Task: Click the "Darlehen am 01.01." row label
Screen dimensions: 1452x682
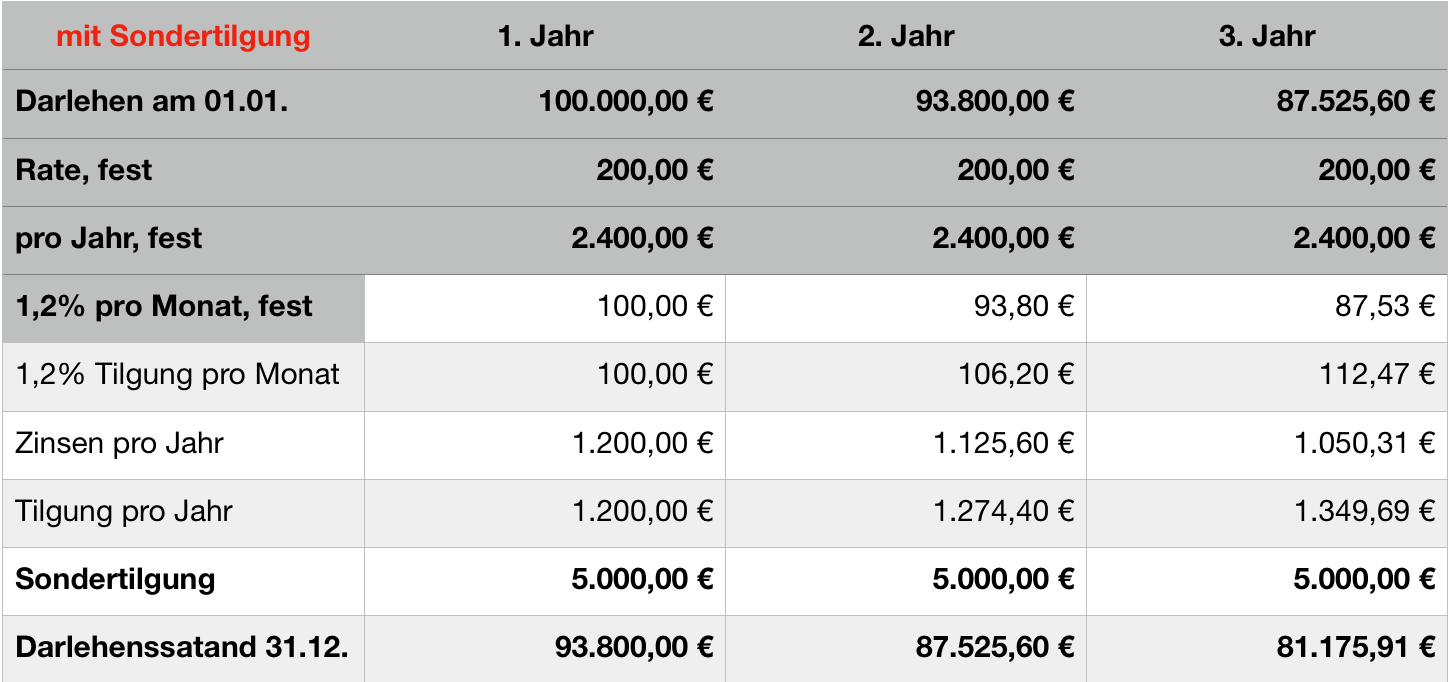Action: tap(152, 102)
